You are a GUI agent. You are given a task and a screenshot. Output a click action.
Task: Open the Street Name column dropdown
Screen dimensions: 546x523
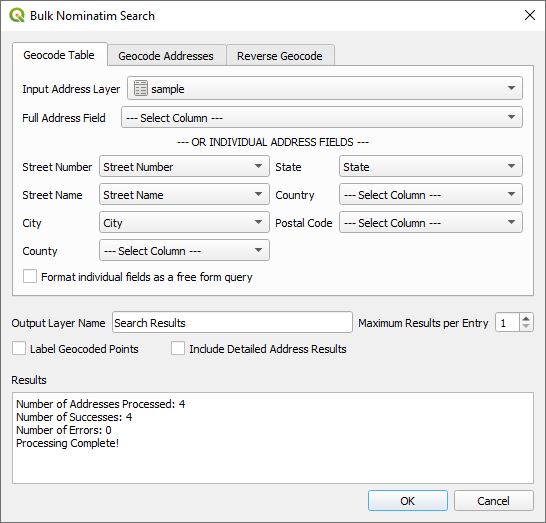184,194
